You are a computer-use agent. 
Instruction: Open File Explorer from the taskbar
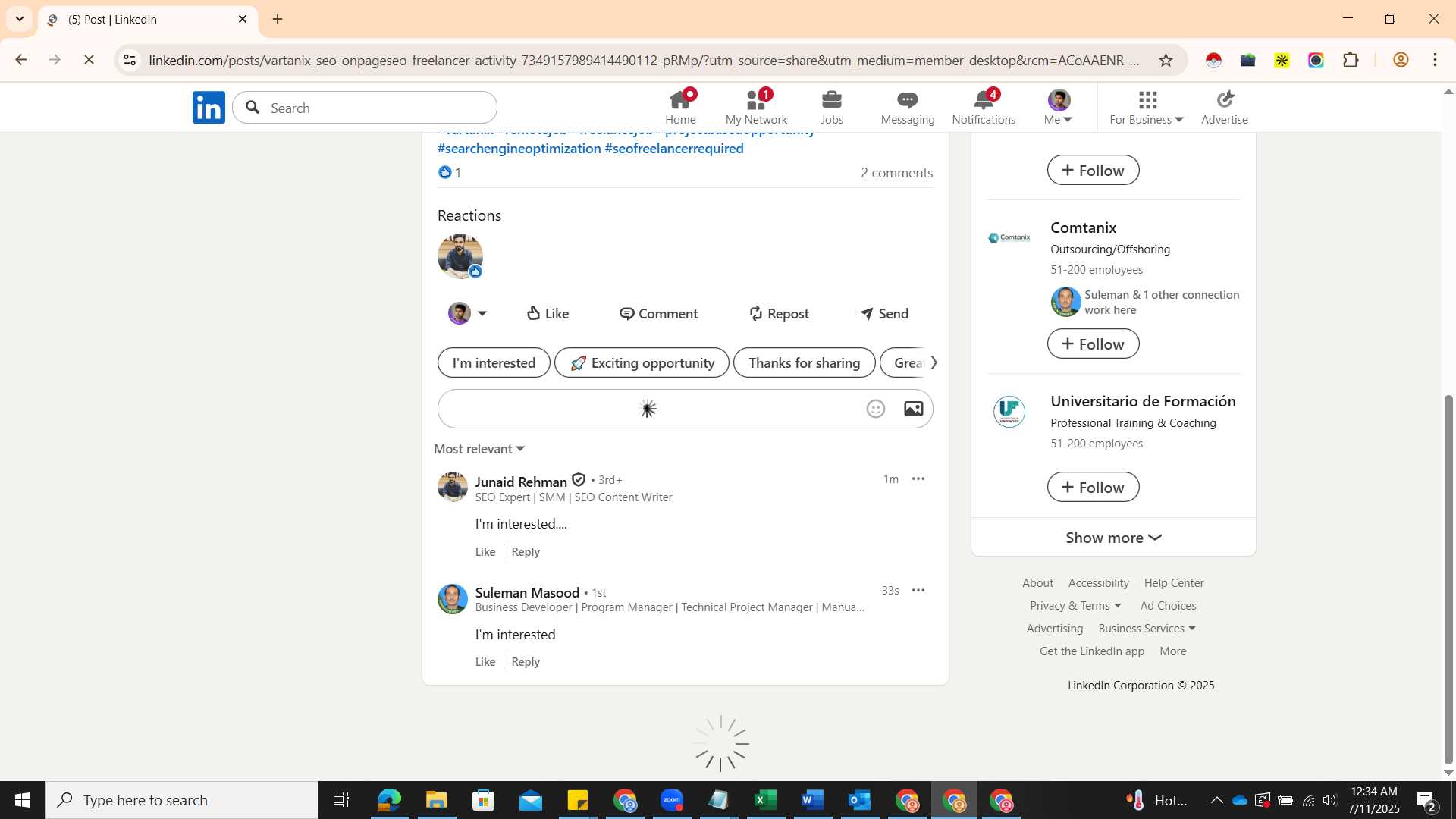(x=436, y=800)
